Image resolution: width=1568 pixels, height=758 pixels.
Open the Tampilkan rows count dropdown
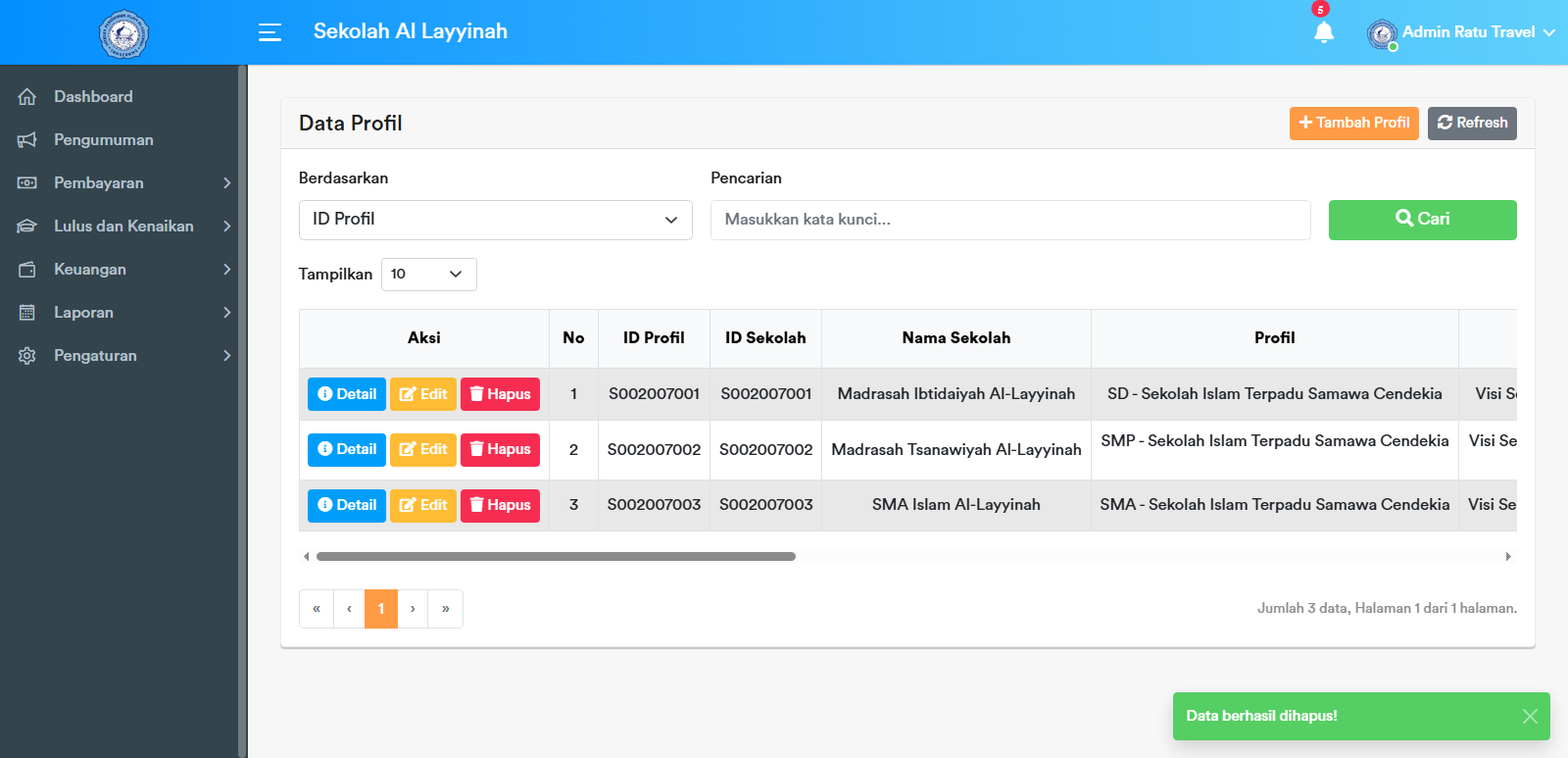428,275
